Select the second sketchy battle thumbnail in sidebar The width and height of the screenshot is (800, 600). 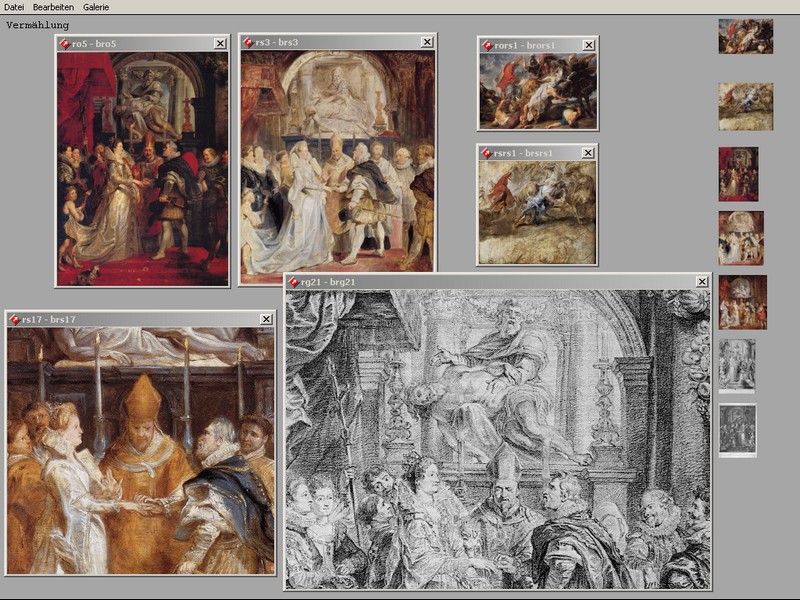[745, 106]
